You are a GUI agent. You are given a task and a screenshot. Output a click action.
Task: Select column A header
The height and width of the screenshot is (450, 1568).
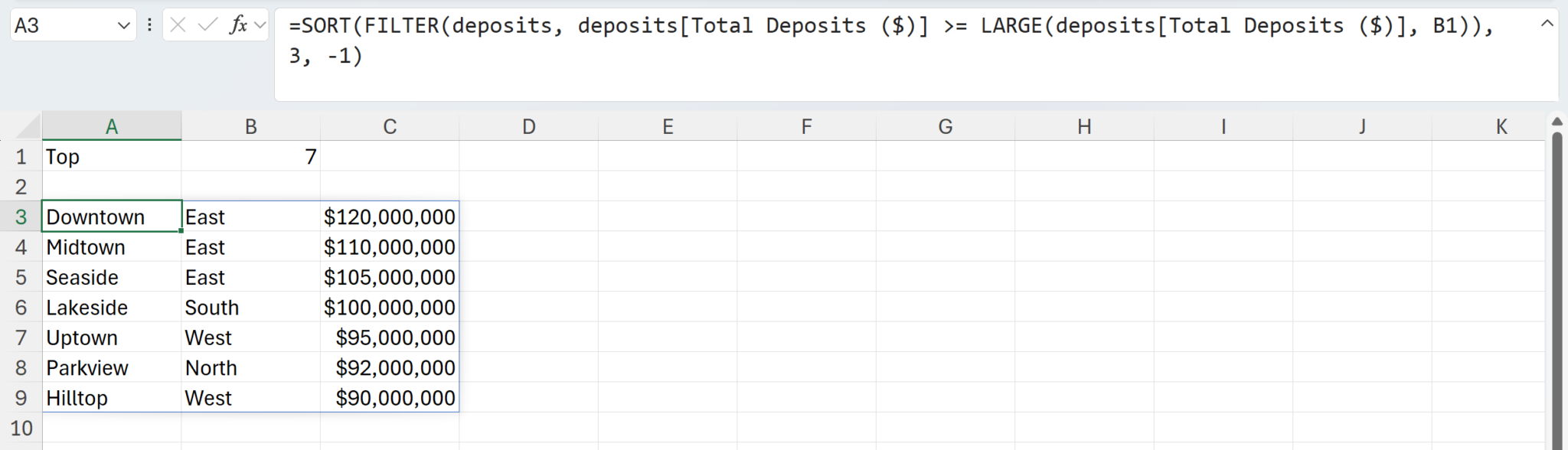pos(112,126)
